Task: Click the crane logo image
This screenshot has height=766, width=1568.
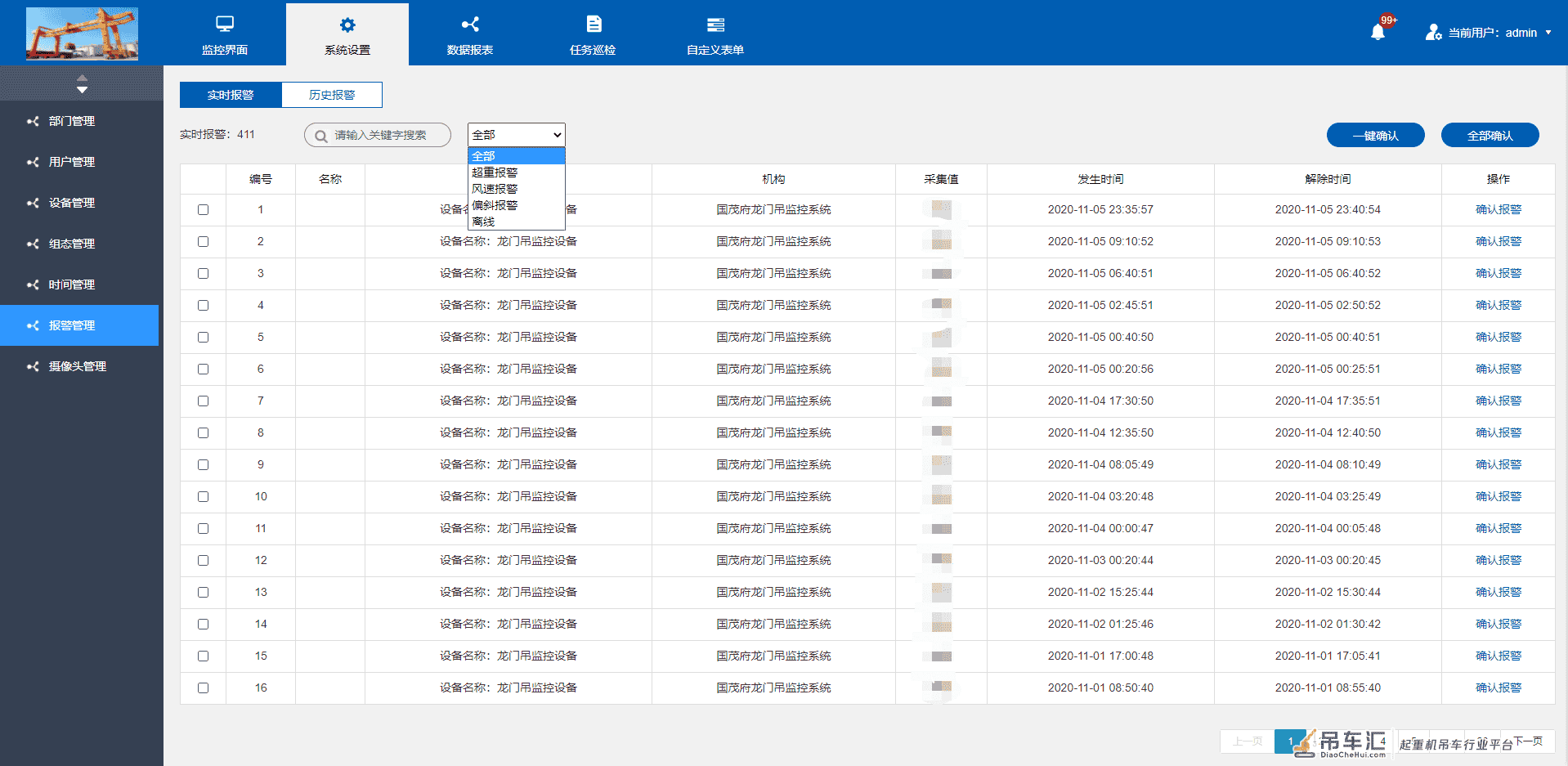Action: (x=82, y=34)
